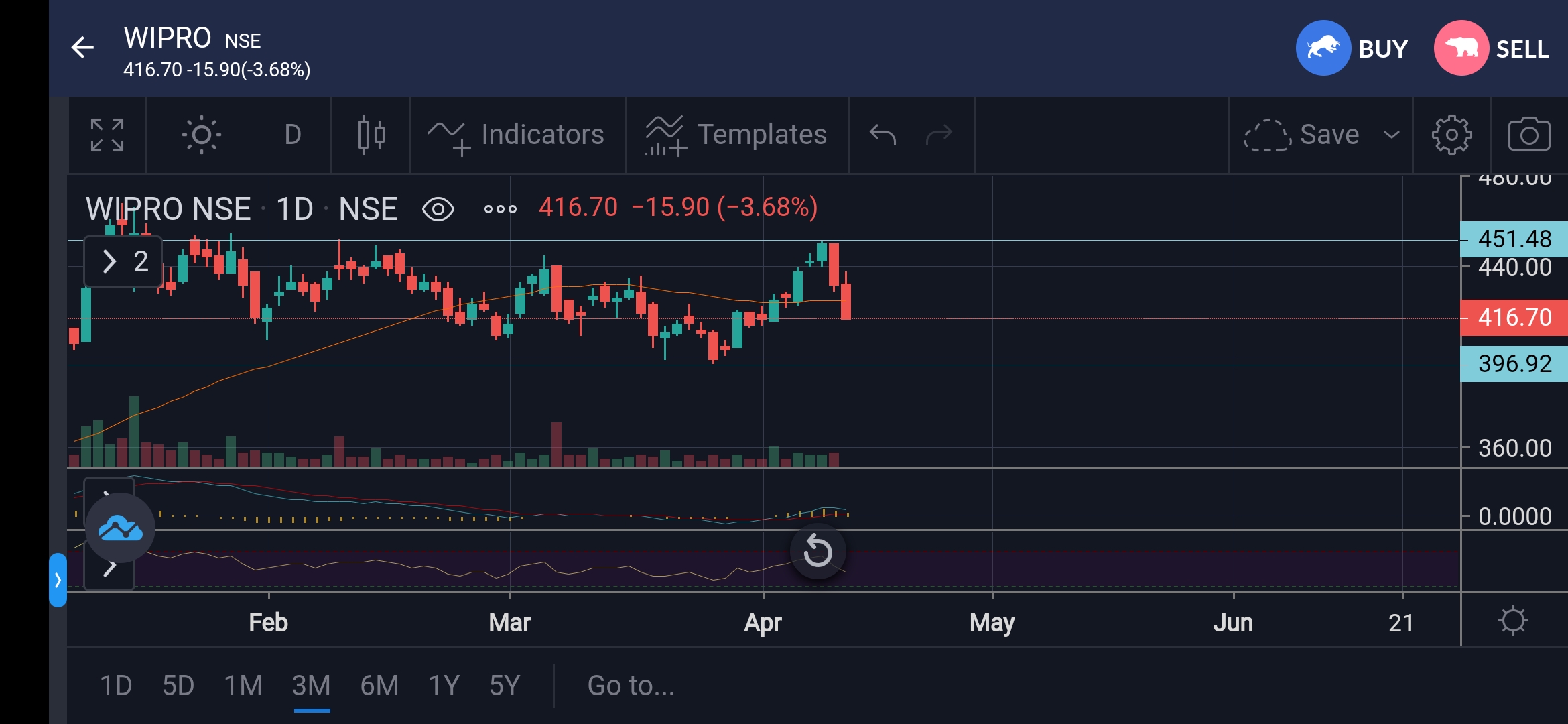Expand the 2 indicators legend

coord(123,261)
